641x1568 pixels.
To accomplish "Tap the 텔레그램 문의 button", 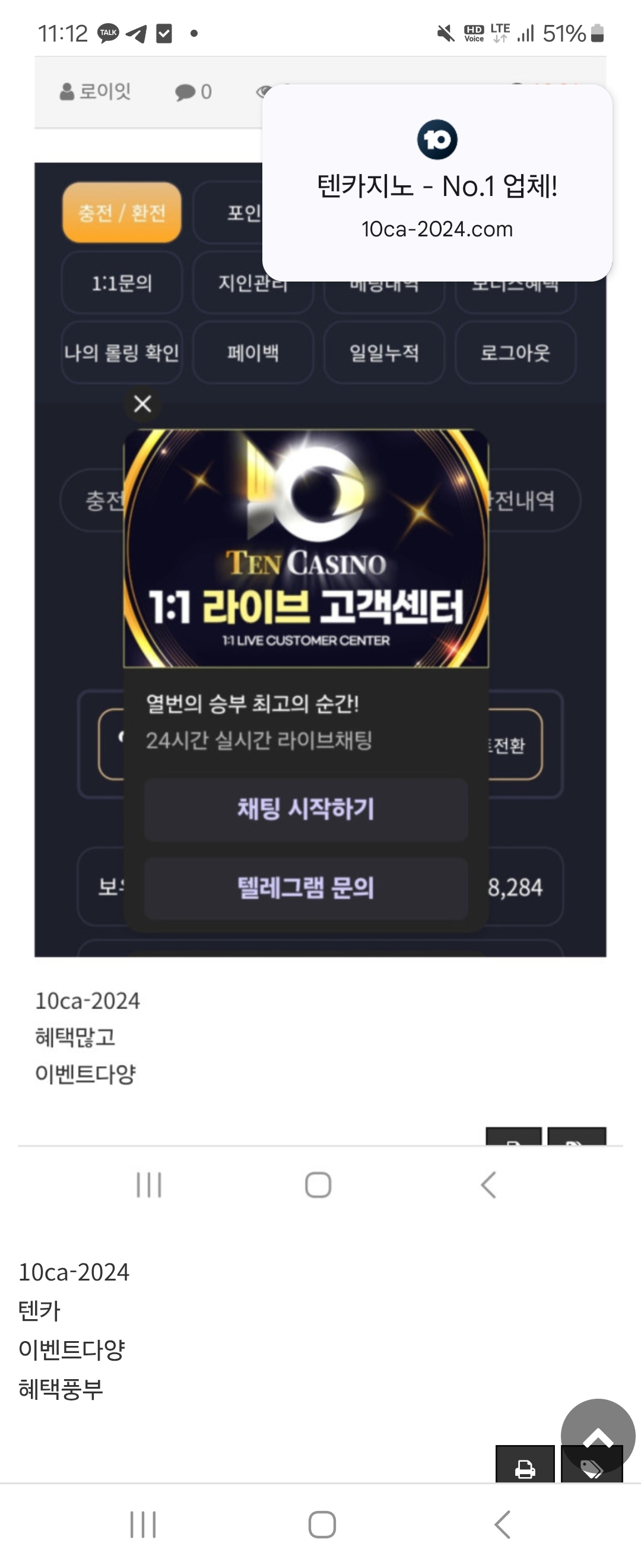I will pos(306,887).
